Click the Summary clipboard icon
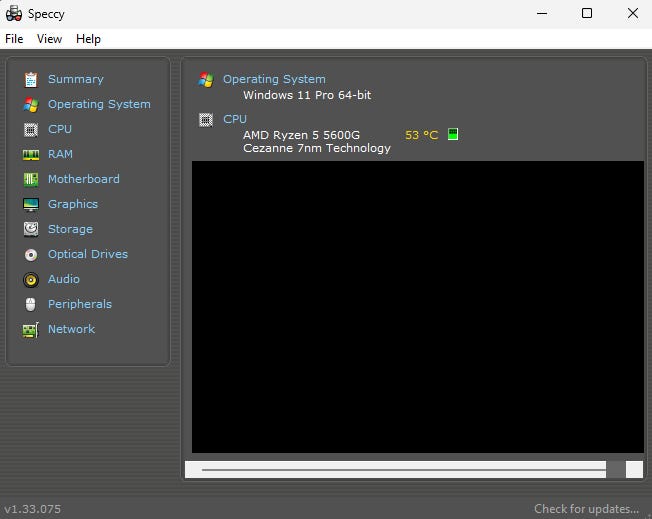Image resolution: width=652 pixels, height=519 pixels. point(31,80)
